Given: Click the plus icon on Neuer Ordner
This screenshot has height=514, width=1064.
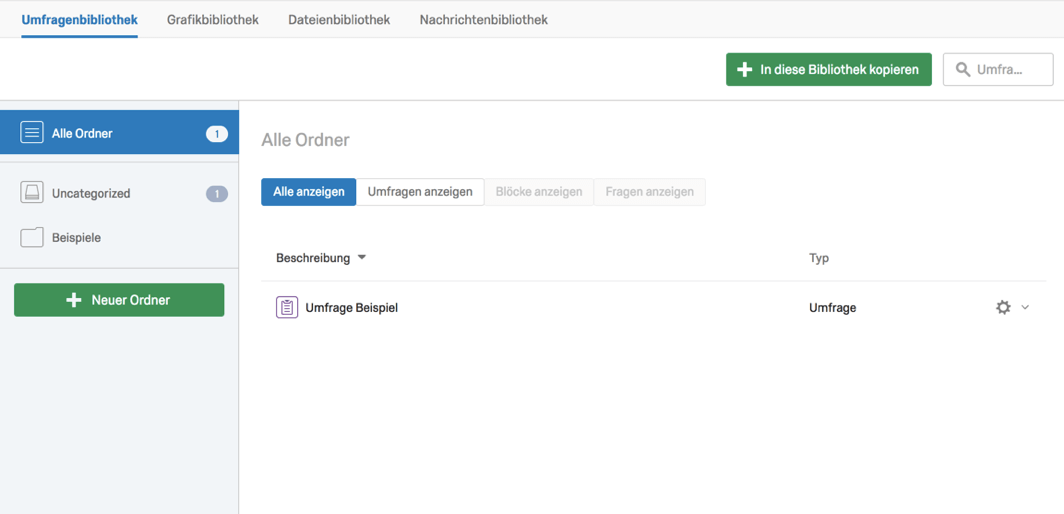Looking at the screenshot, I should [x=74, y=299].
